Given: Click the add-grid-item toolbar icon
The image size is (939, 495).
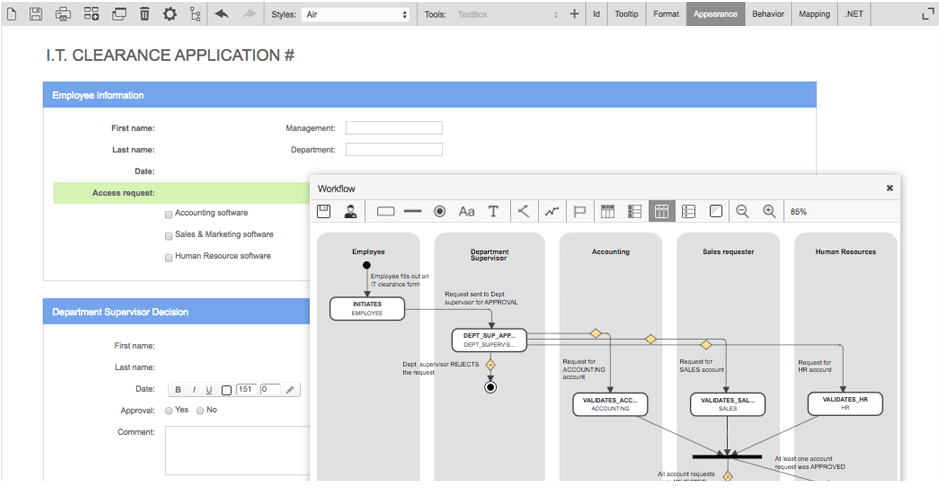Looking at the screenshot, I should (91, 14).
